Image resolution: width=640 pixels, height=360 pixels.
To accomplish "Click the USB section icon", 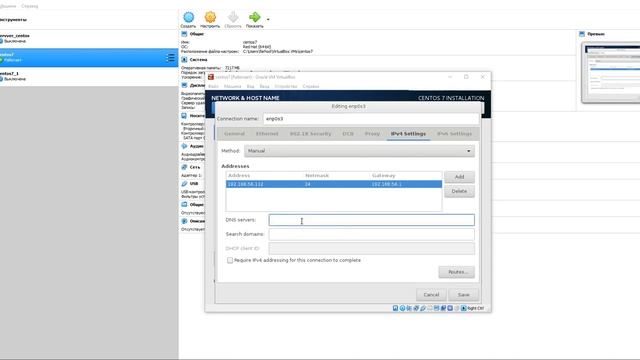I will pyautogui.click(x=184, y=184).
